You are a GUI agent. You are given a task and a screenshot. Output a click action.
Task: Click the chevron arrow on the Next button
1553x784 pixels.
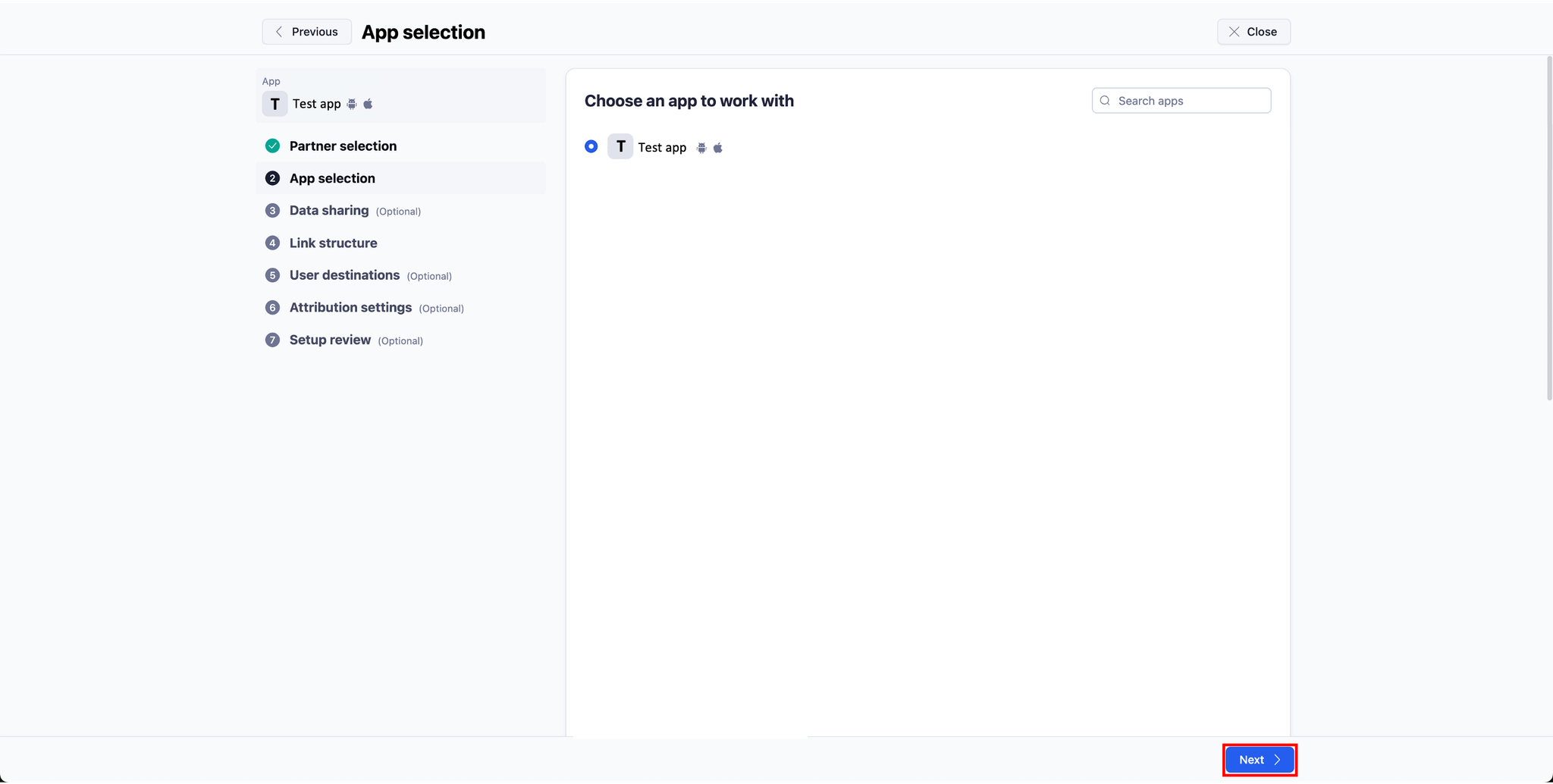pos(1277,760)
